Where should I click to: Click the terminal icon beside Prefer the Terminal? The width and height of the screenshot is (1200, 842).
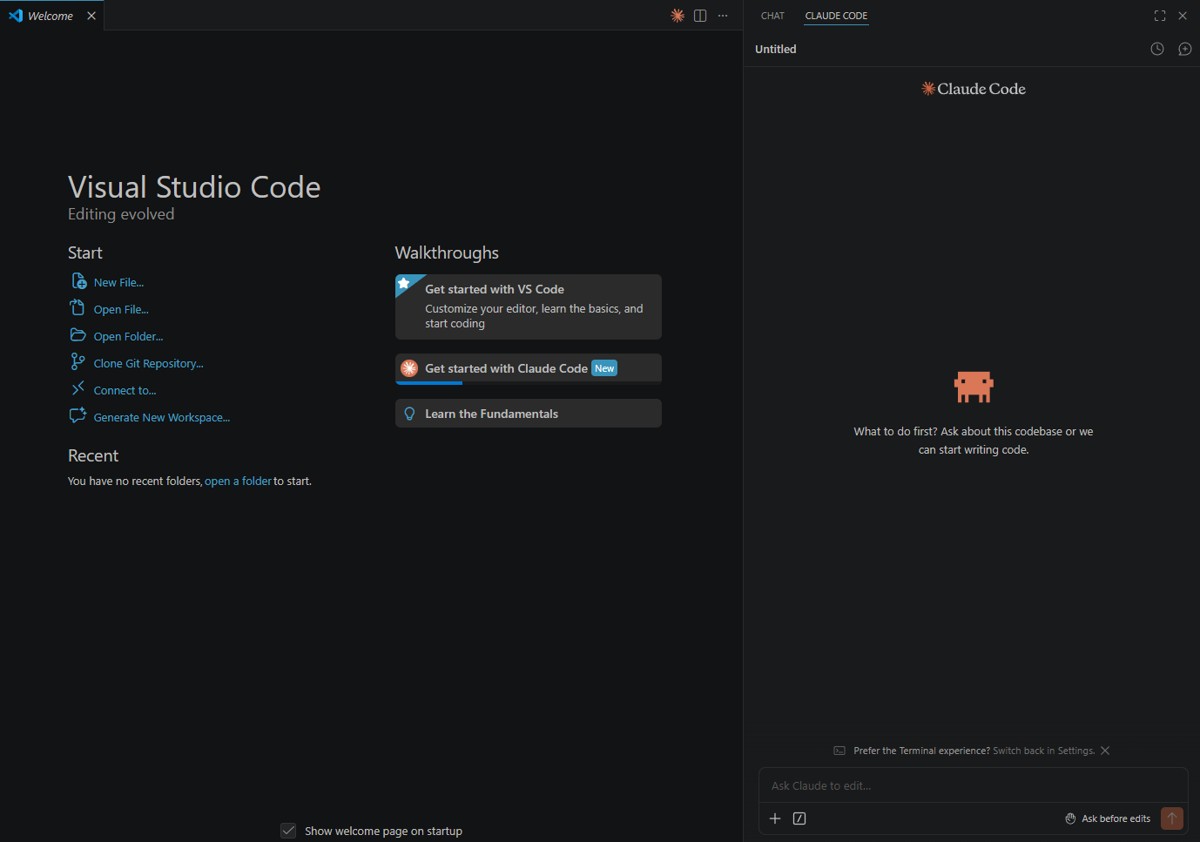point(840,751)
